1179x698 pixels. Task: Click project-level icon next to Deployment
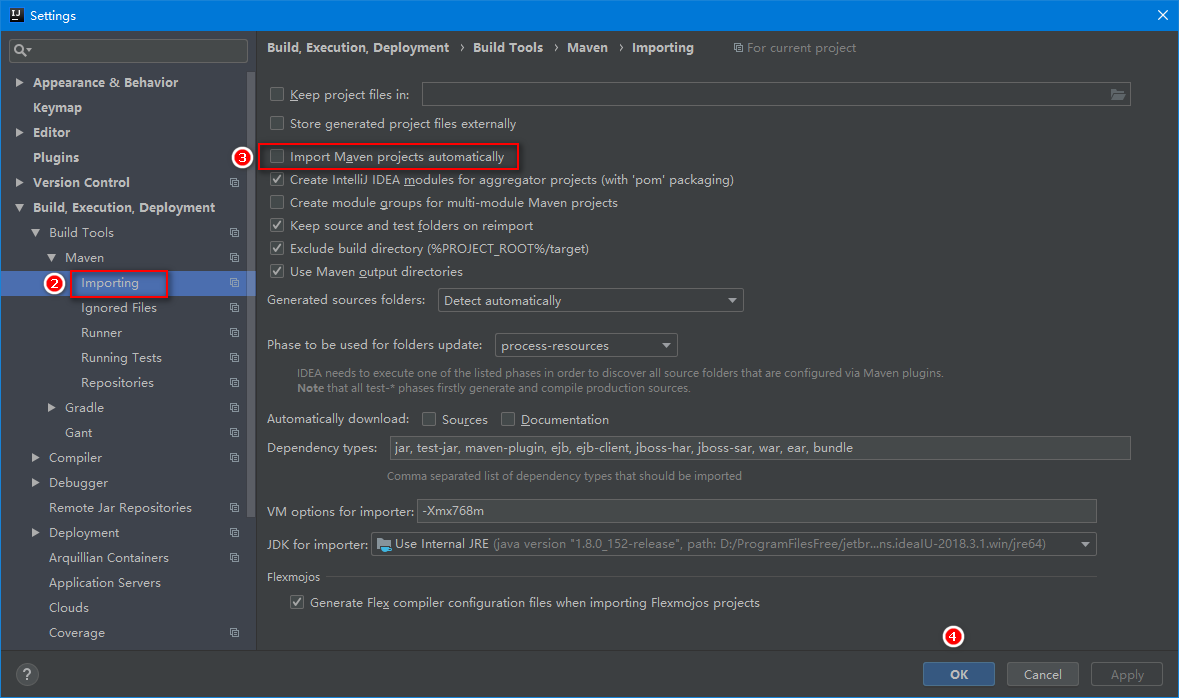[235, 533]
